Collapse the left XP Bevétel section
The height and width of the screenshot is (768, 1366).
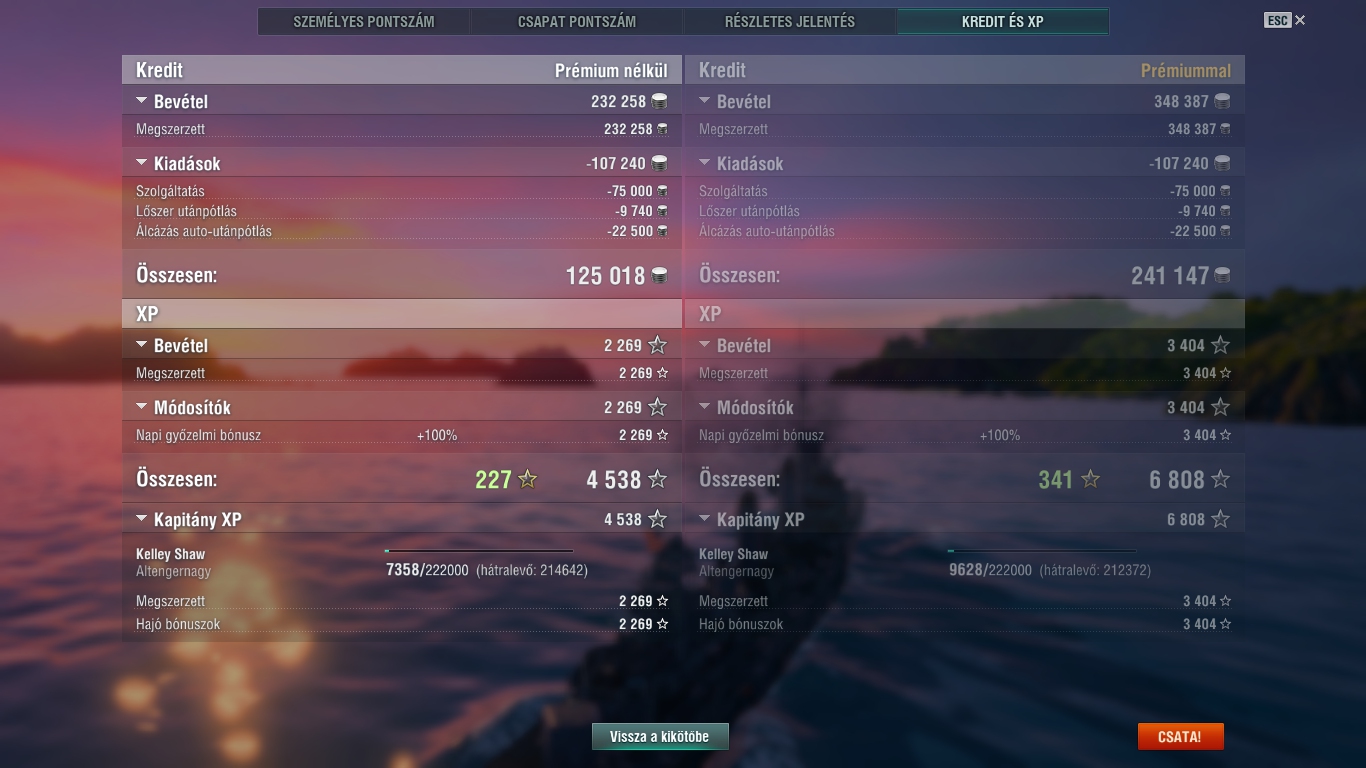[x=141, y=345]
